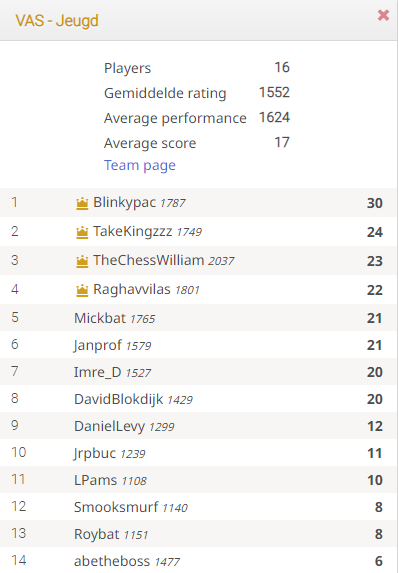Select player TakeKingzzz rated 1749
The height and width of the screenshot is (573, 398).
pos(199,232)
